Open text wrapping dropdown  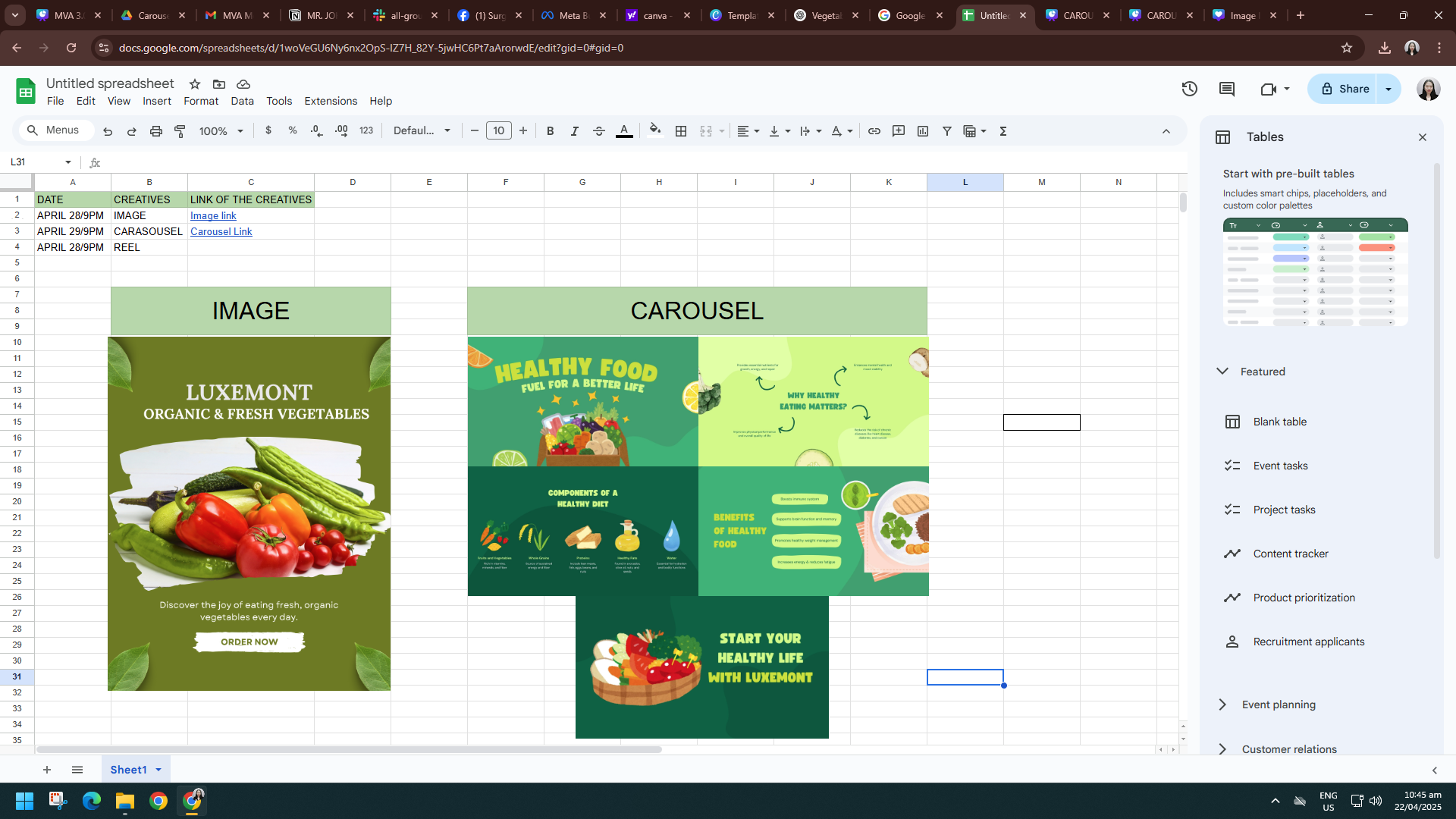click(811, 131)
